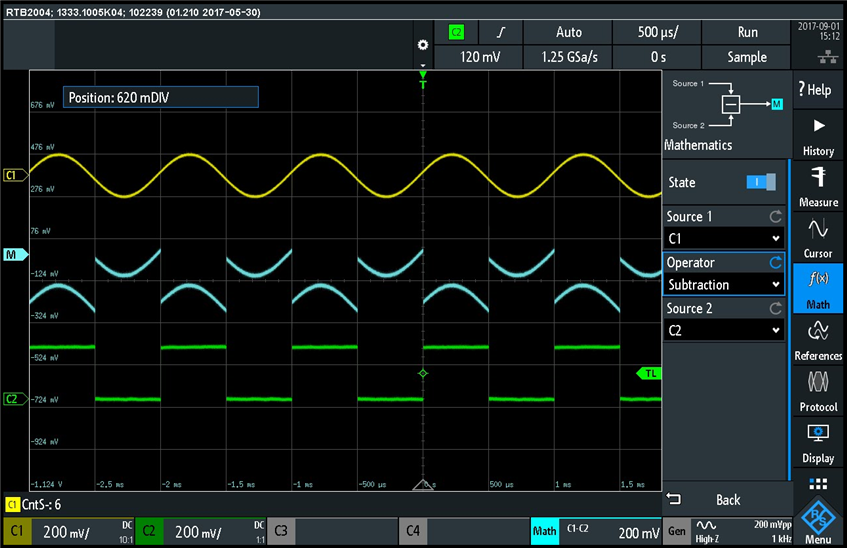Toggle the Mathematics State switch

[761, 182]
